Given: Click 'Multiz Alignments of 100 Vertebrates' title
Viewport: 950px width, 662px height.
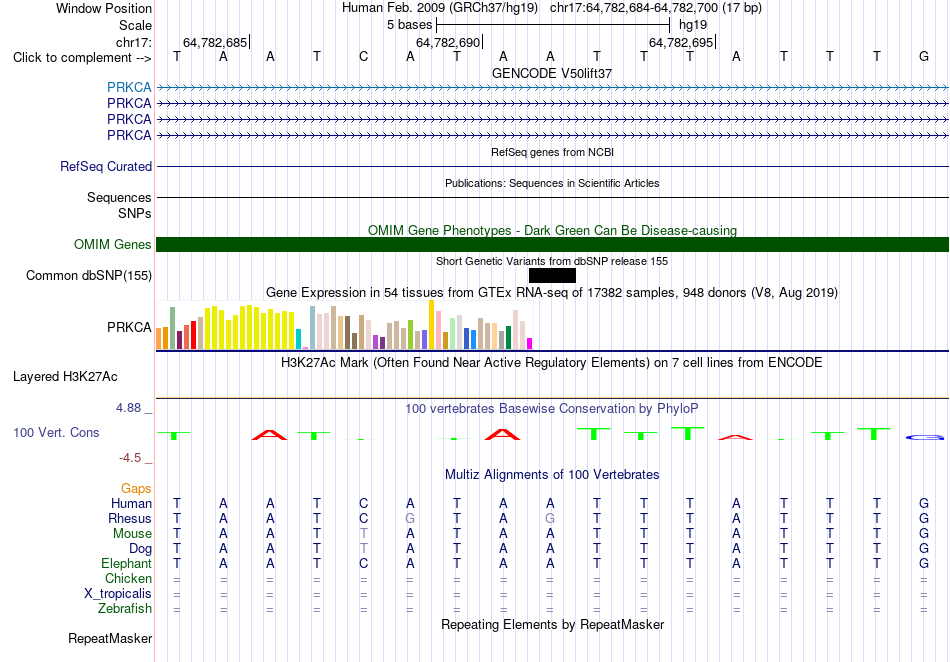Looking at the screenshot, I should [x=552, y=474].
